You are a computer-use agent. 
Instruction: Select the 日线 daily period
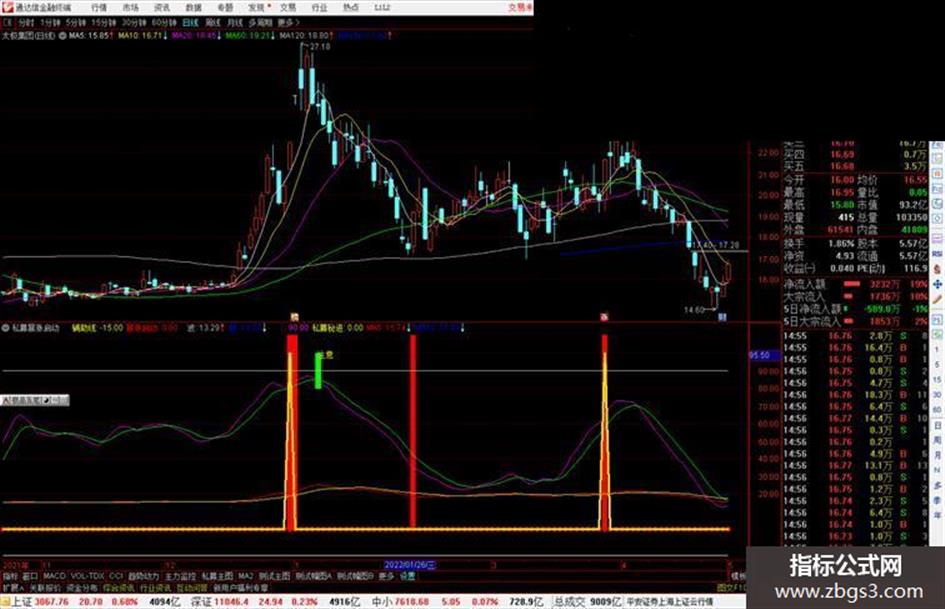[x=190, y=22]
